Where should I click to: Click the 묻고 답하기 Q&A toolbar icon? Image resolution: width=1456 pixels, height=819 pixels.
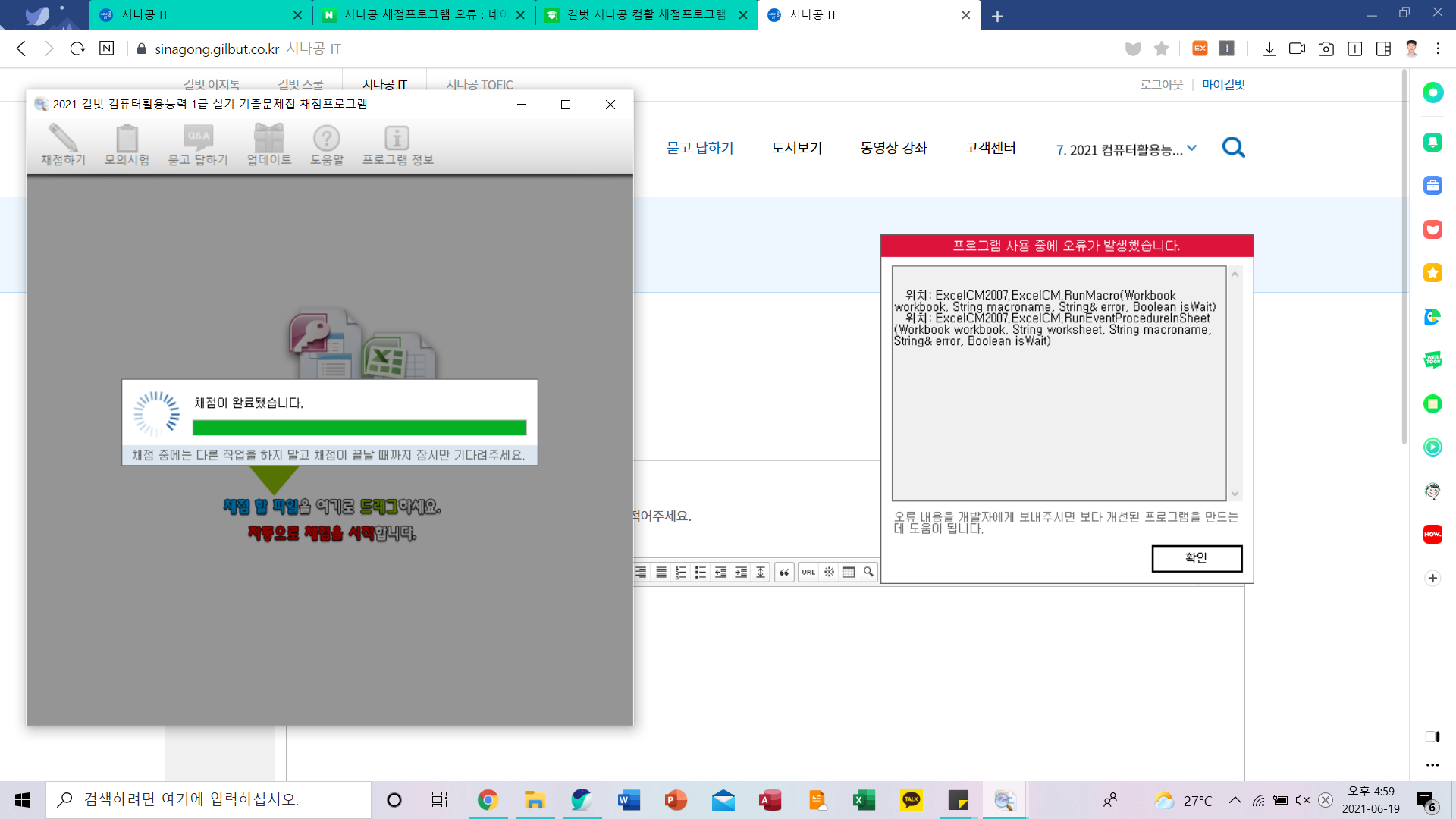198,143
